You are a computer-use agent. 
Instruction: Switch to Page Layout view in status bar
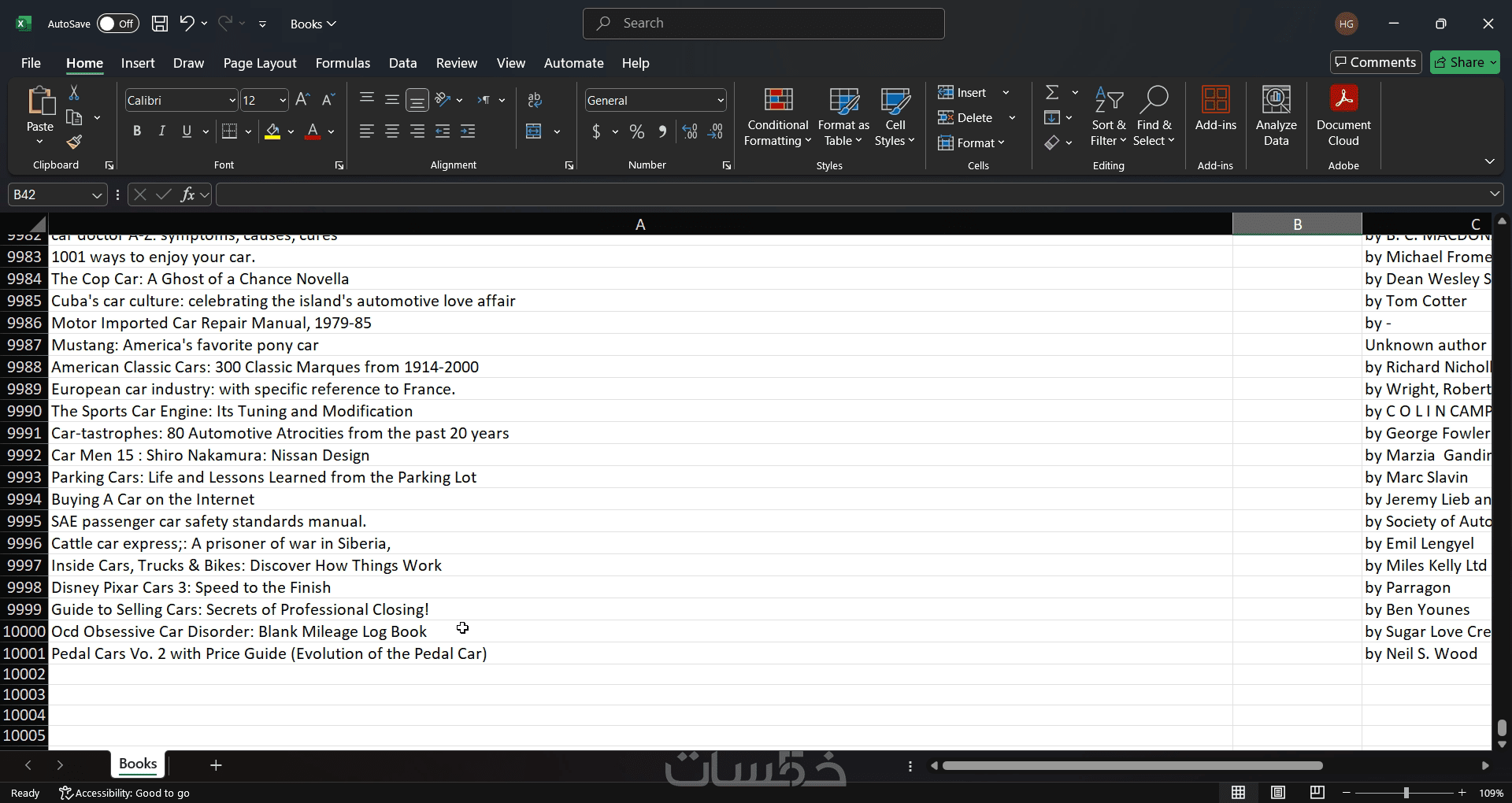pyautogui.click(x=1278, y=793)
